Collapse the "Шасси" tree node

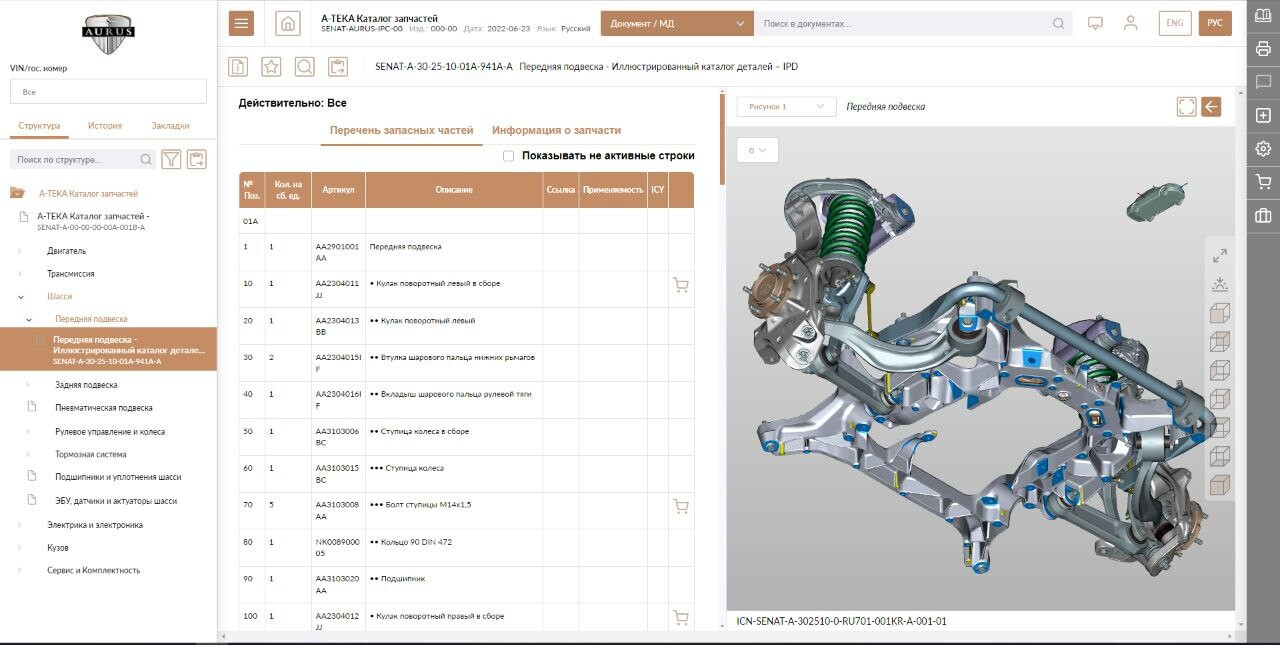[x=20, y=297]
